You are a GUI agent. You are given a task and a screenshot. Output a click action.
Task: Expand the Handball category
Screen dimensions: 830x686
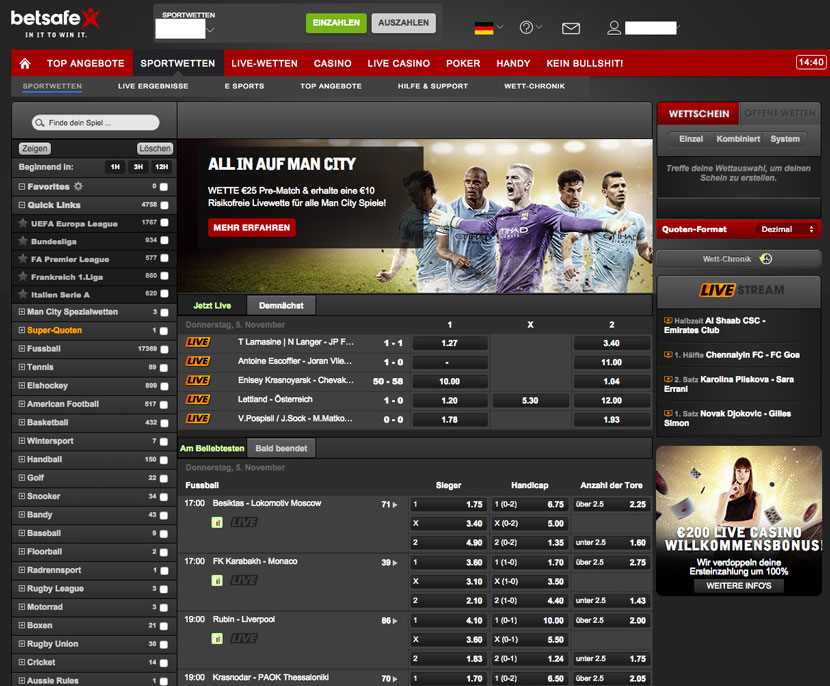coord(22,459)
